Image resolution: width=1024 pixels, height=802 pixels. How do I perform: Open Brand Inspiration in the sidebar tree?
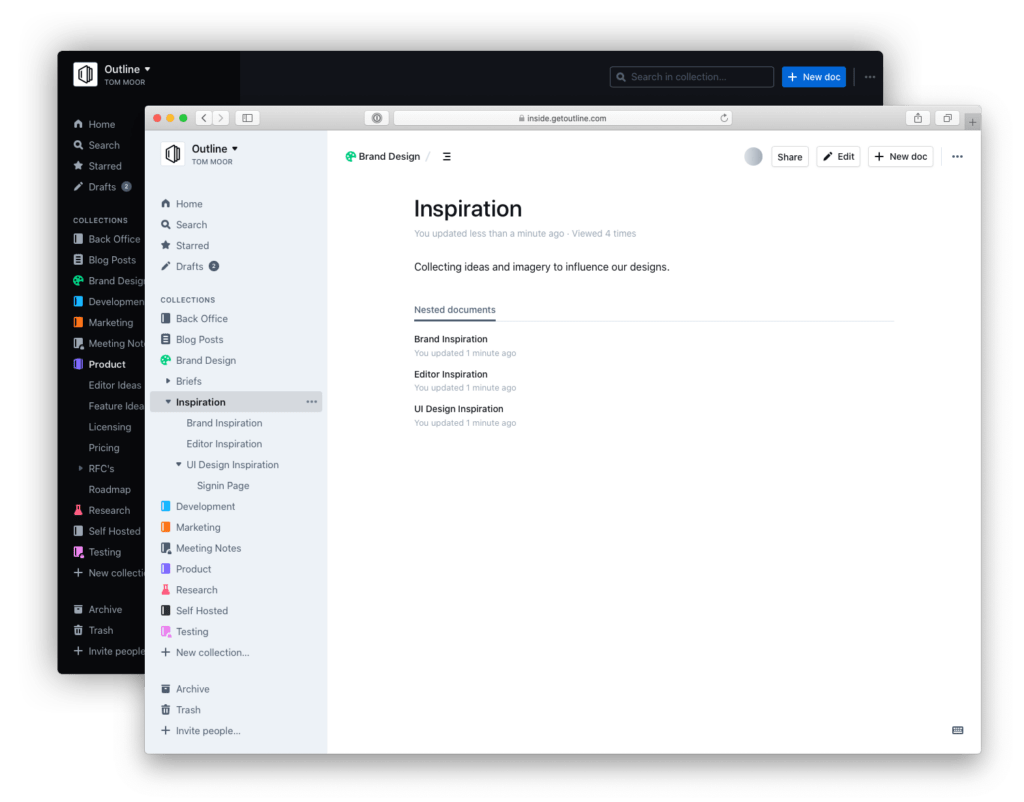[224, 423]
